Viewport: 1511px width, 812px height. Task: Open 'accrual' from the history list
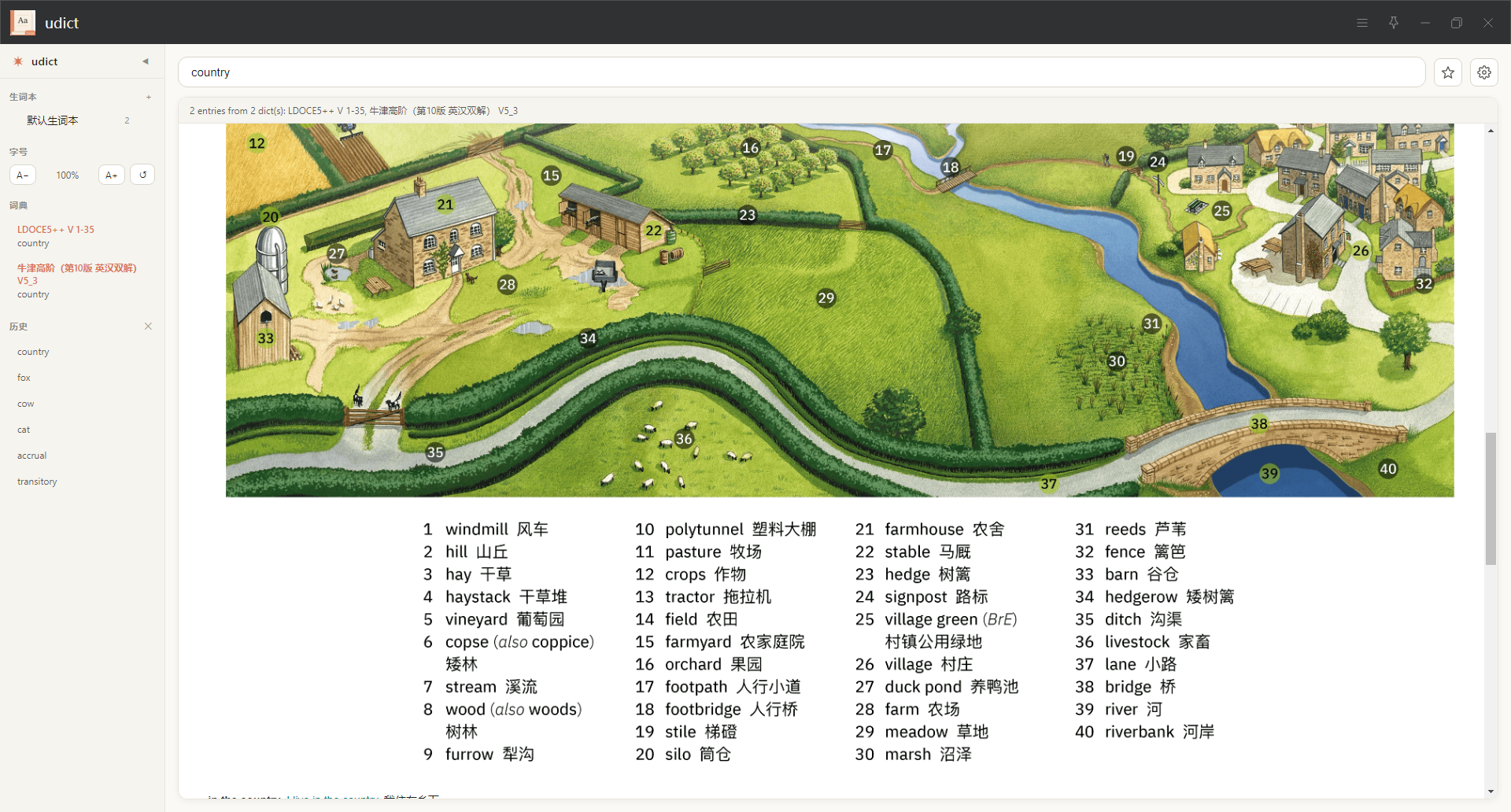(x=32, y=456)
